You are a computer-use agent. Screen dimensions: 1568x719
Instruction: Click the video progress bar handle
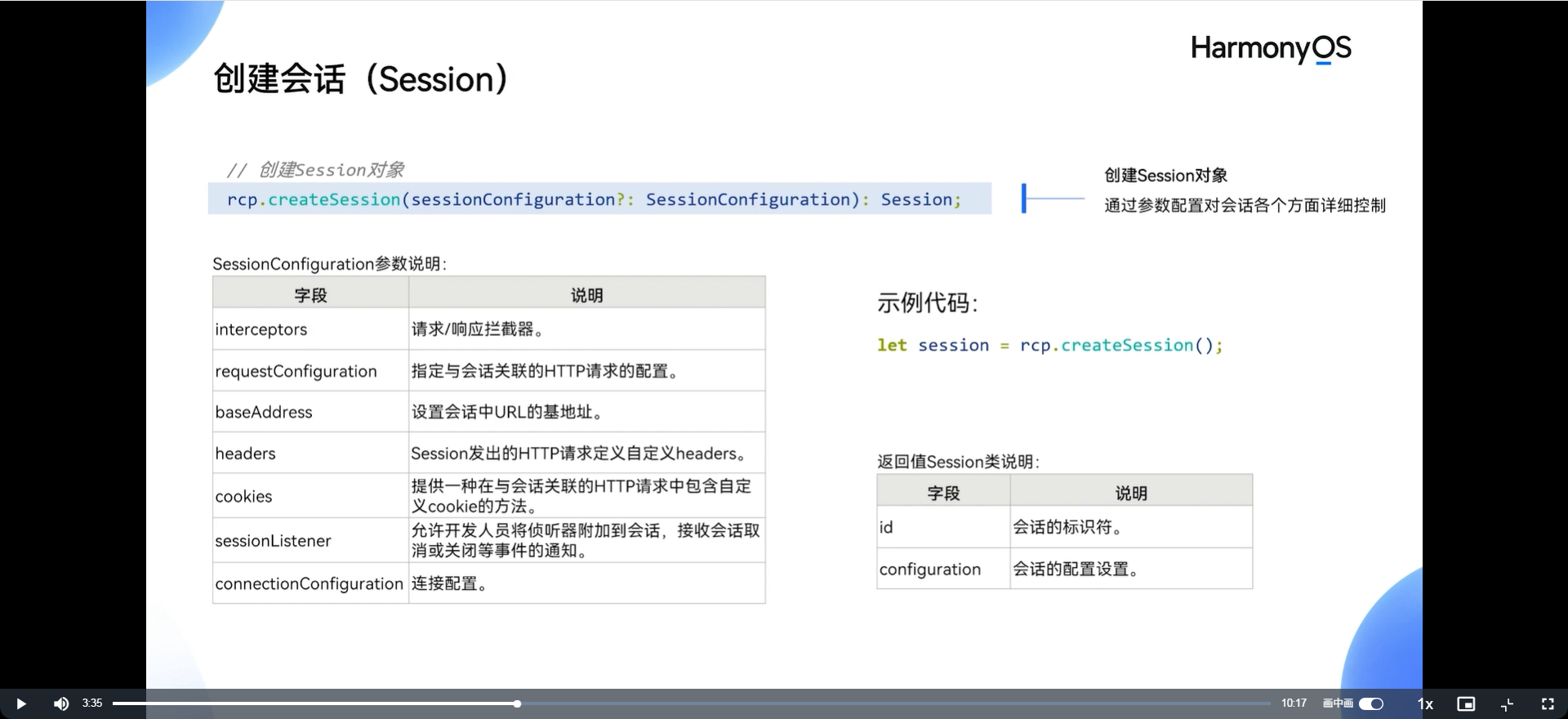(x=517, y=703)
